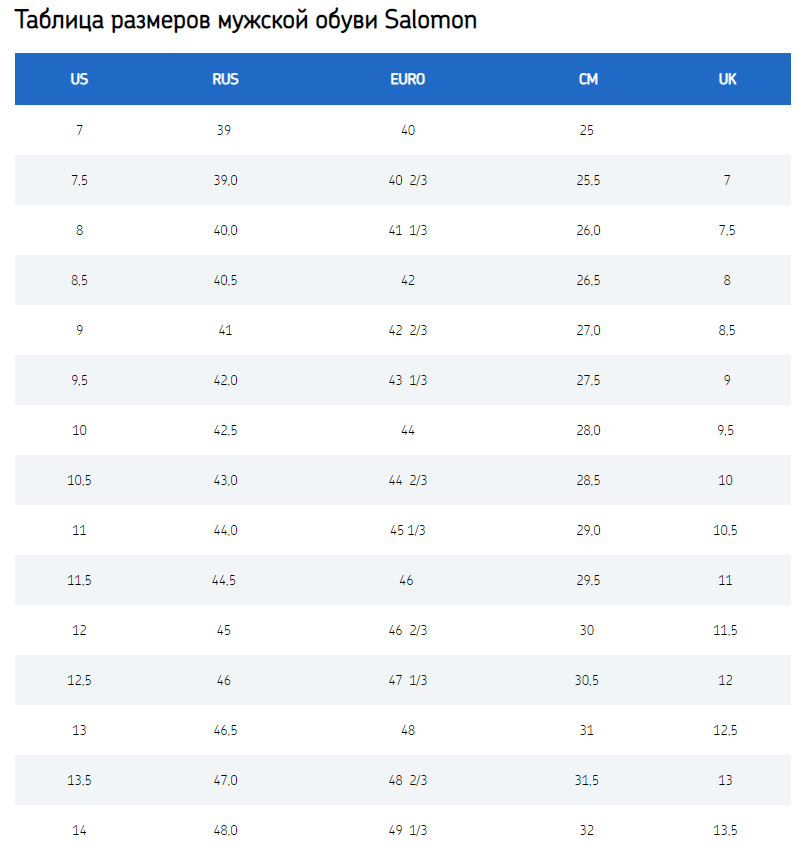Select the EURO size 49 1/3 cell
806x867 pixels.
[x=407, y=831]
